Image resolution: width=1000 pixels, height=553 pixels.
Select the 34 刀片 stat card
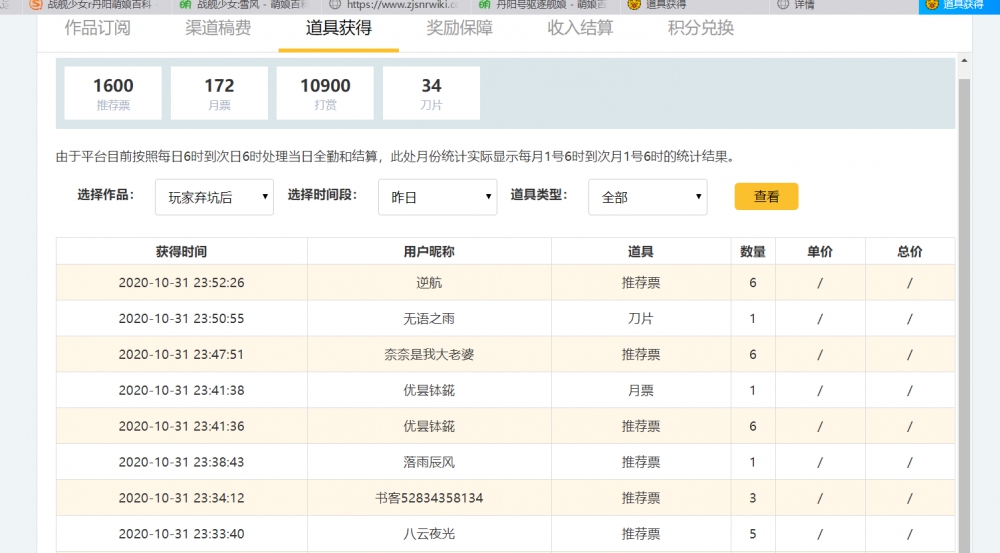click(x=431, y=93)
